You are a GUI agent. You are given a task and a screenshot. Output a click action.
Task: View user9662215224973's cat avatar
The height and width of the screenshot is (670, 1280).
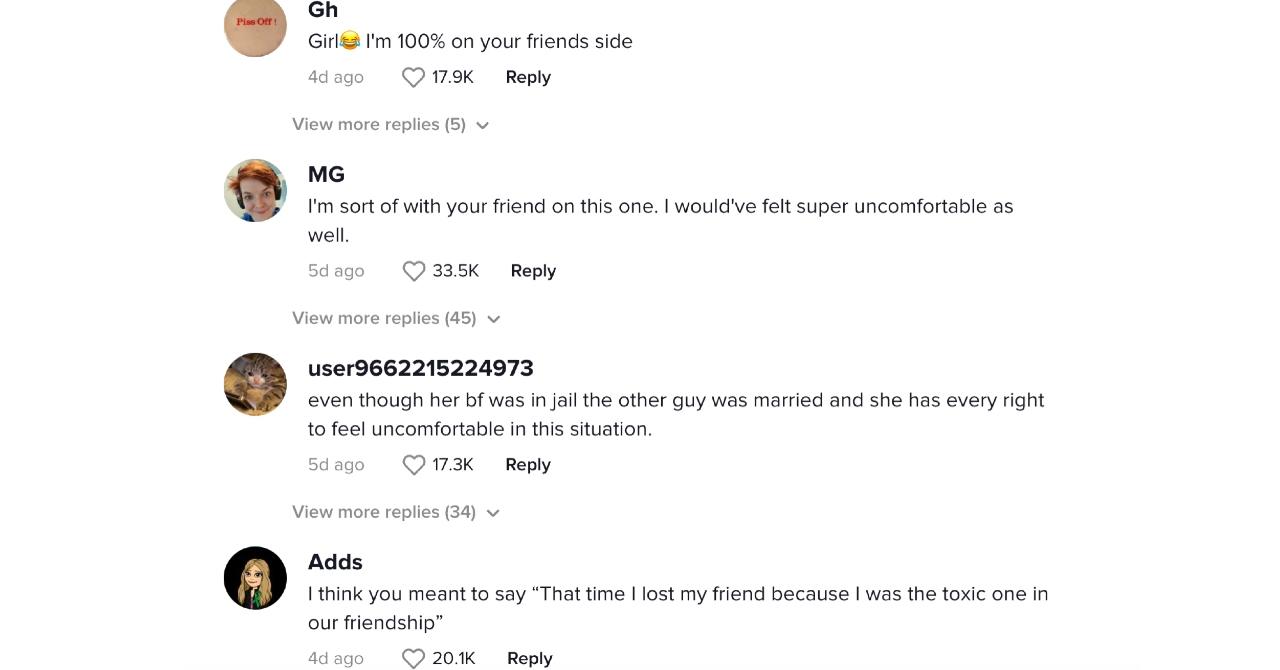point(255,384)
